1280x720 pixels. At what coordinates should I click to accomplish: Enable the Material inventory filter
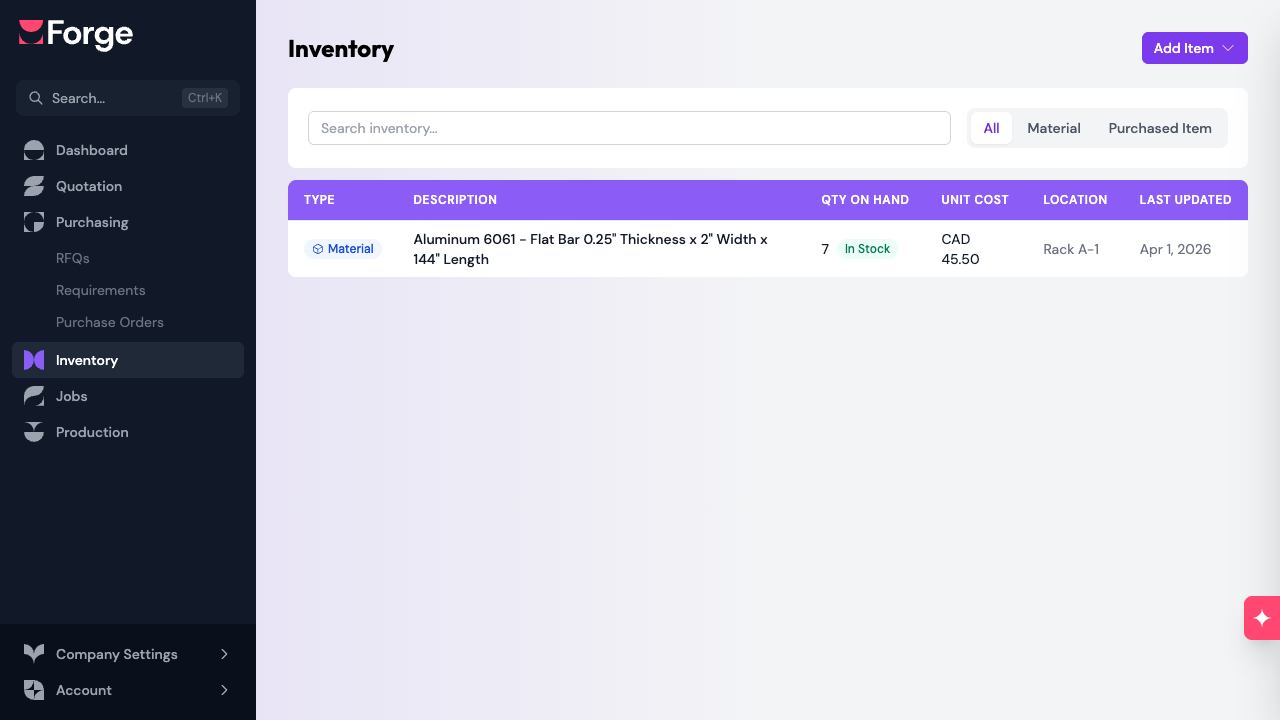1053,128
